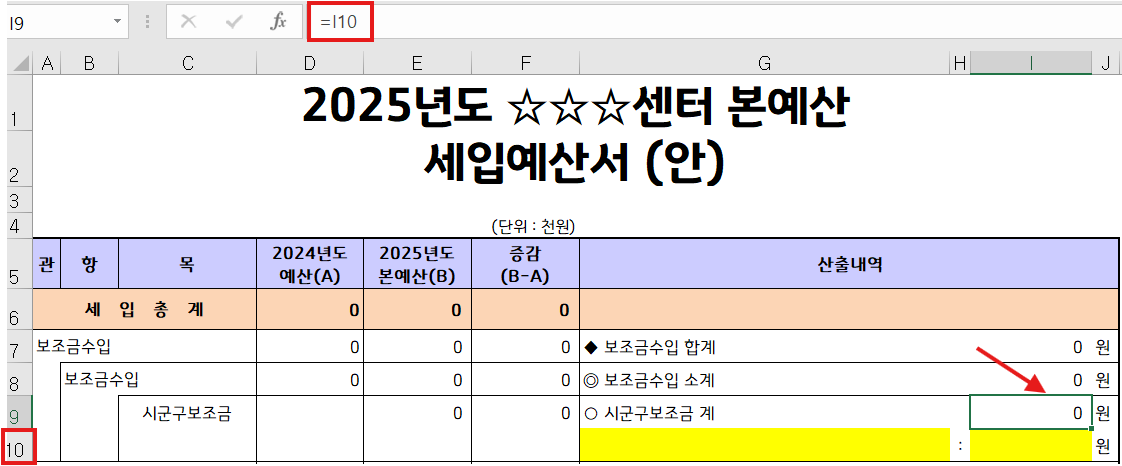Image resolution: width=1122 pixels, height=466 pixels.
Task: Click the formula bar resize handle dots
Action: 147,22
